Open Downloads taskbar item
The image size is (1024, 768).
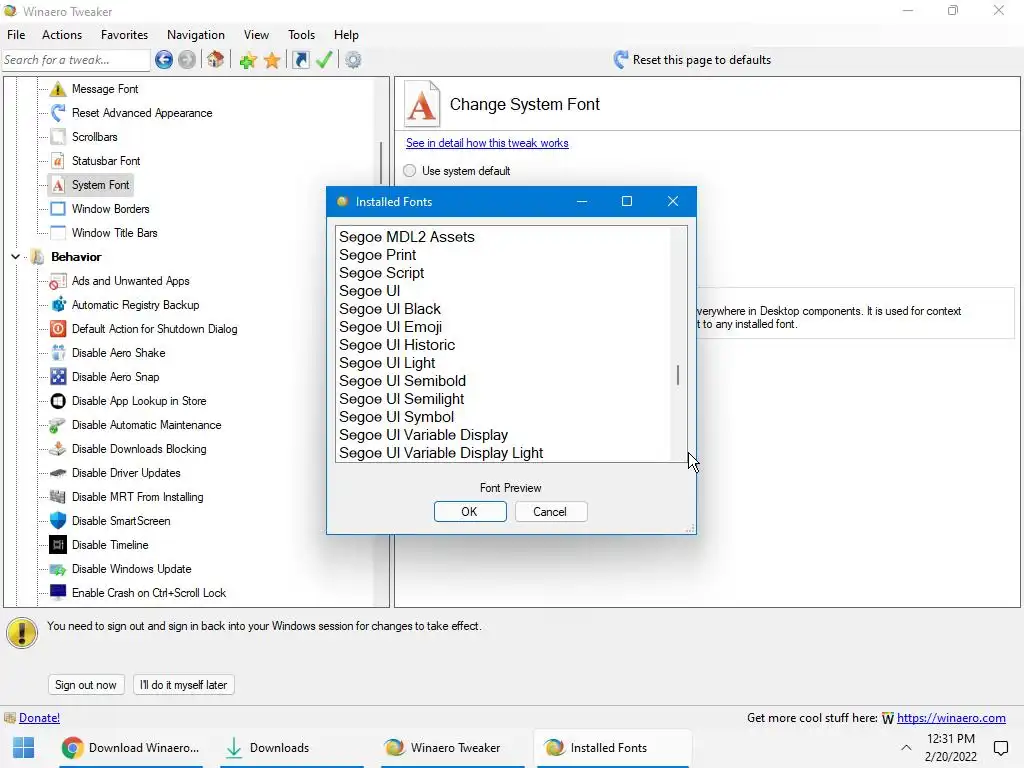(291, 748)
